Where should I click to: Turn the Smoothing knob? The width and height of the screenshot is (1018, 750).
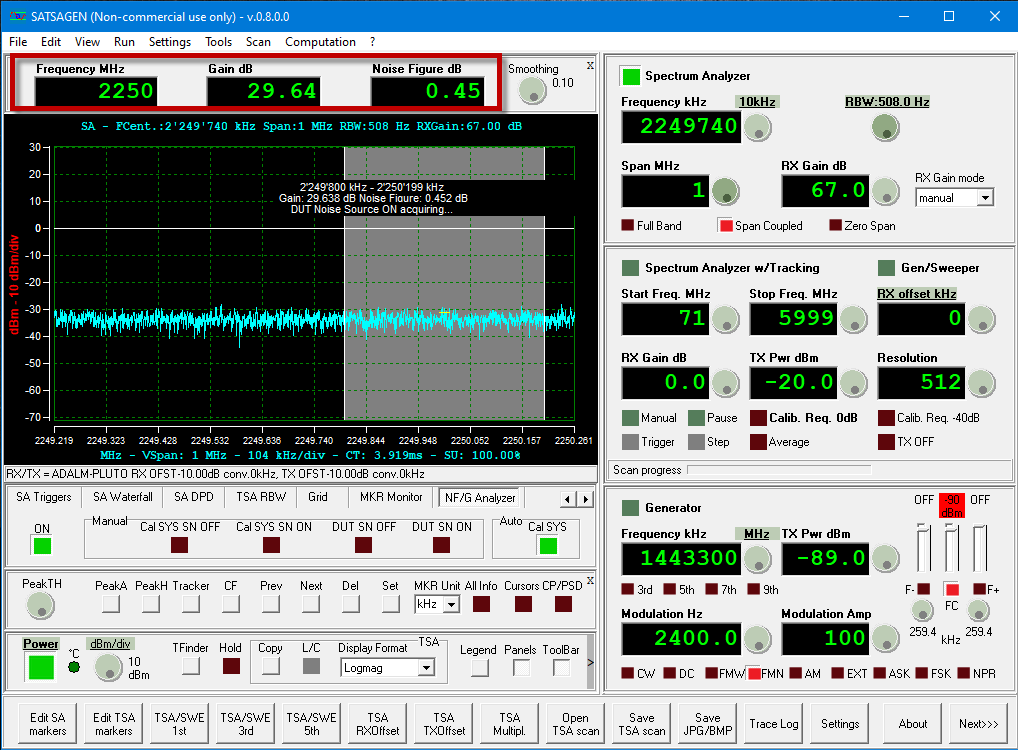532,90
